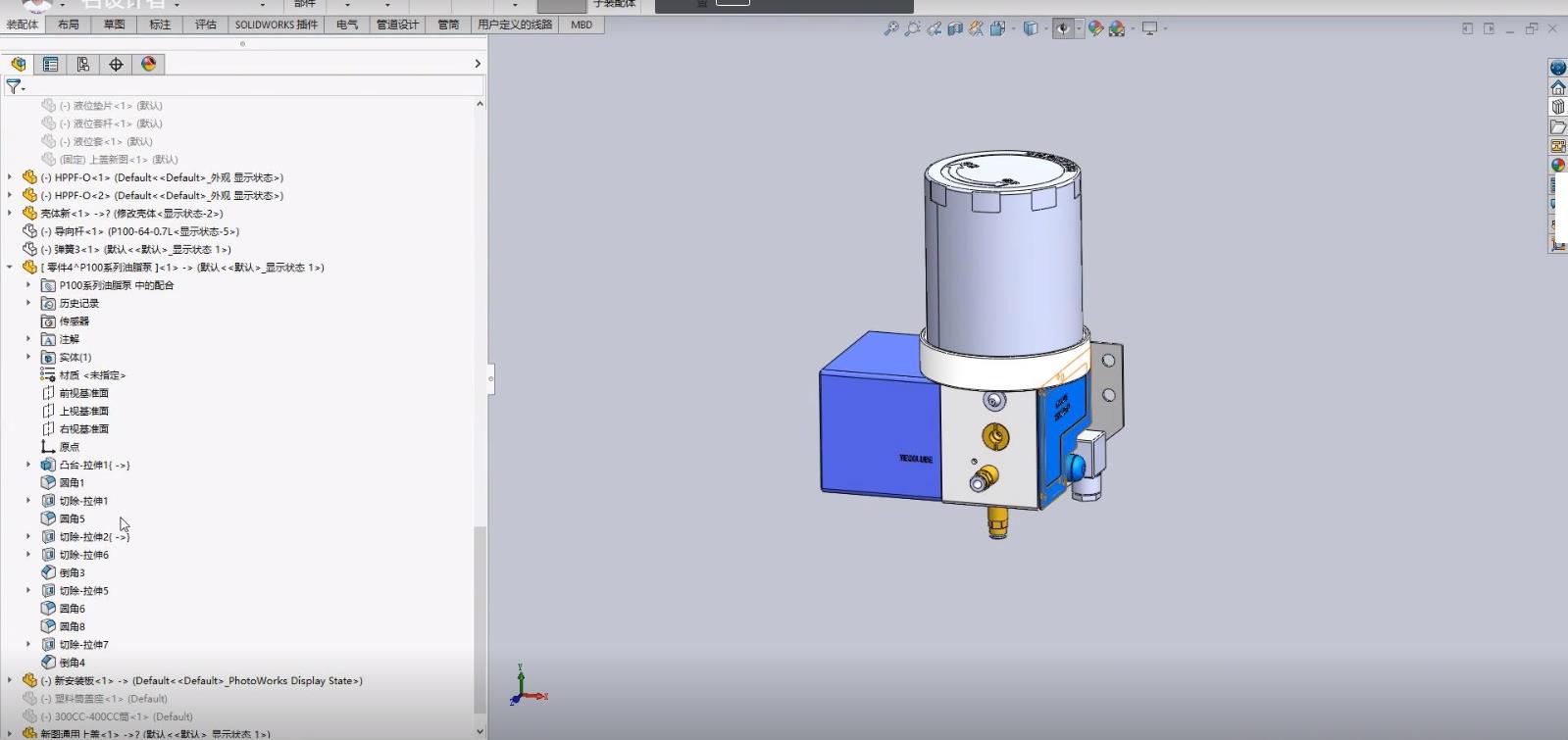Switch to the 装配体 tab

23,25
